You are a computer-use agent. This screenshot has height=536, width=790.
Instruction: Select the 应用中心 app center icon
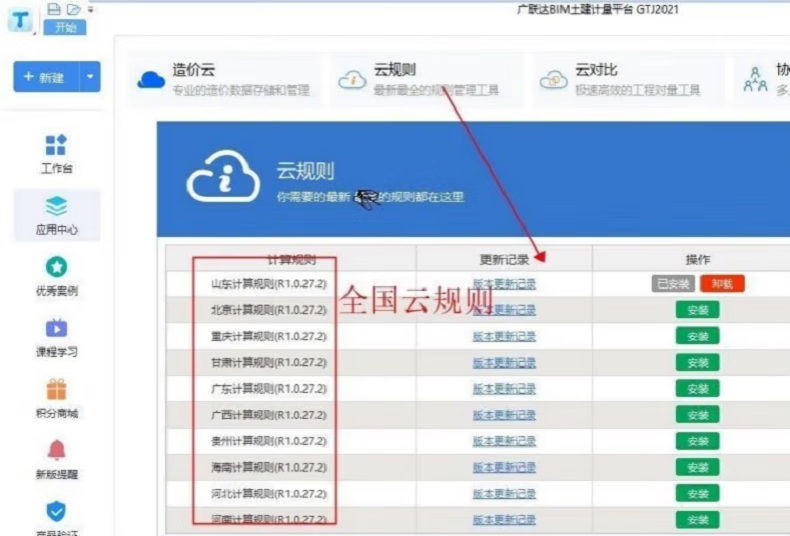56,207
